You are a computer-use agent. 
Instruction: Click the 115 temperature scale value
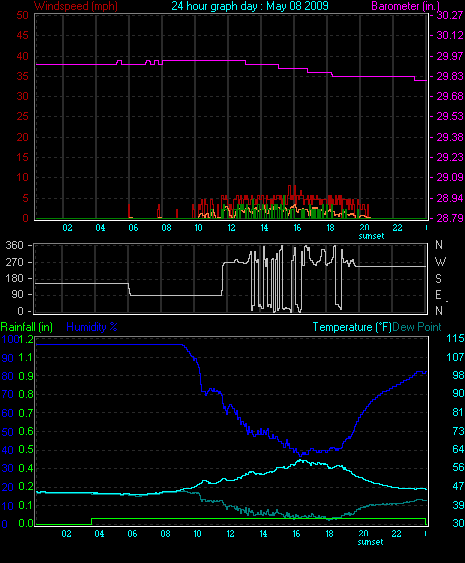coord(455,338)
